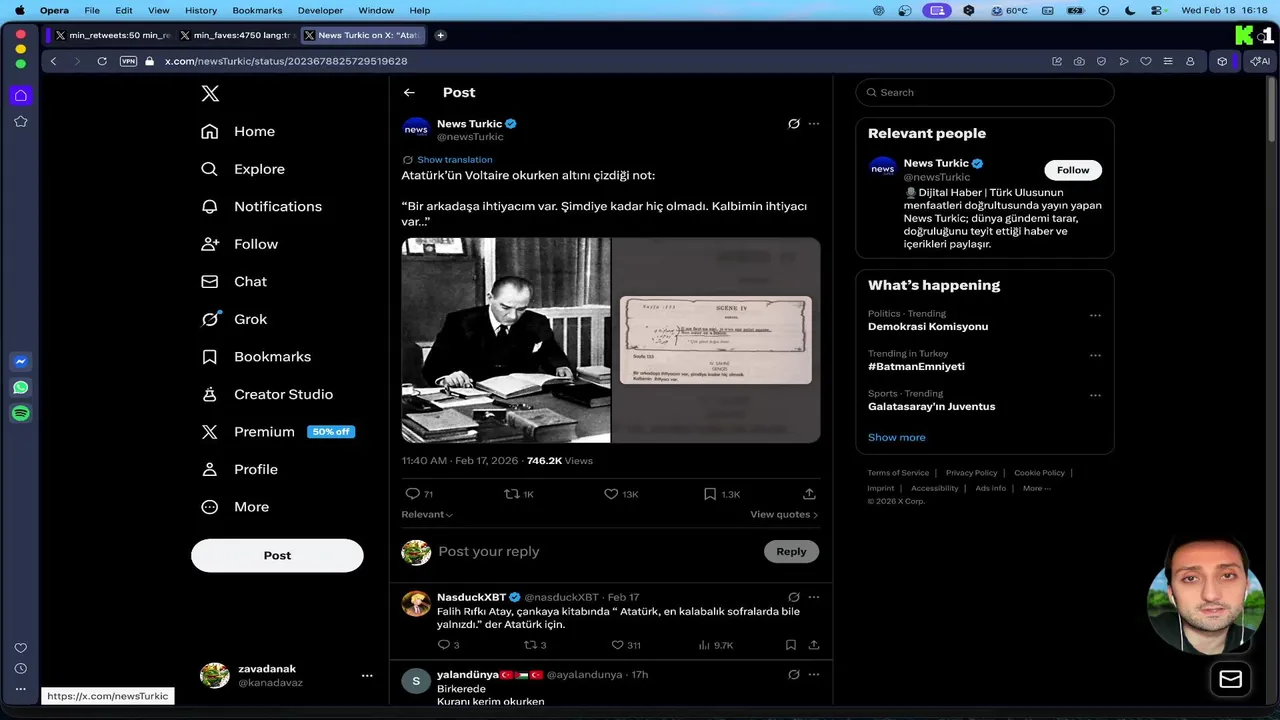This screenshot has height=720, width=1280.
Task: Open options for Demokrasi Komisyonu trend
Action: [x=1095, y=315]
